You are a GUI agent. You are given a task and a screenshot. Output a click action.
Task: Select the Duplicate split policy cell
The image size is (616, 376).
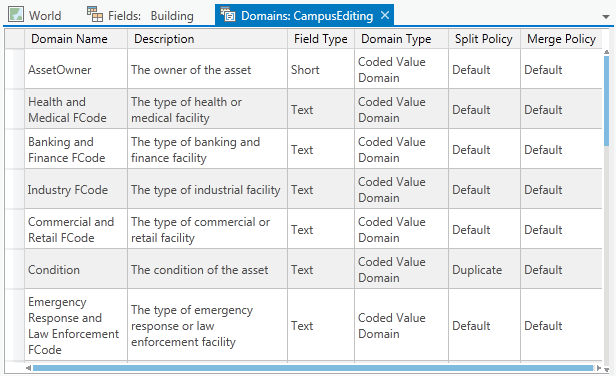484,269
